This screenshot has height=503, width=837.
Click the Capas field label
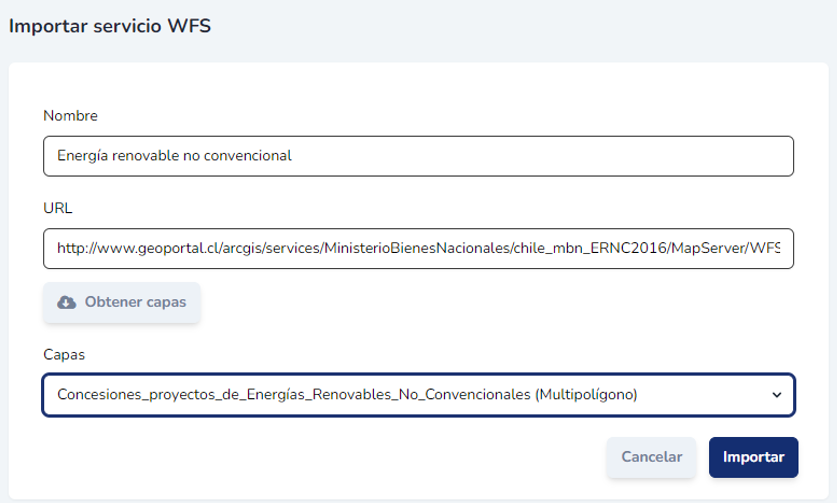pos(63,354)
